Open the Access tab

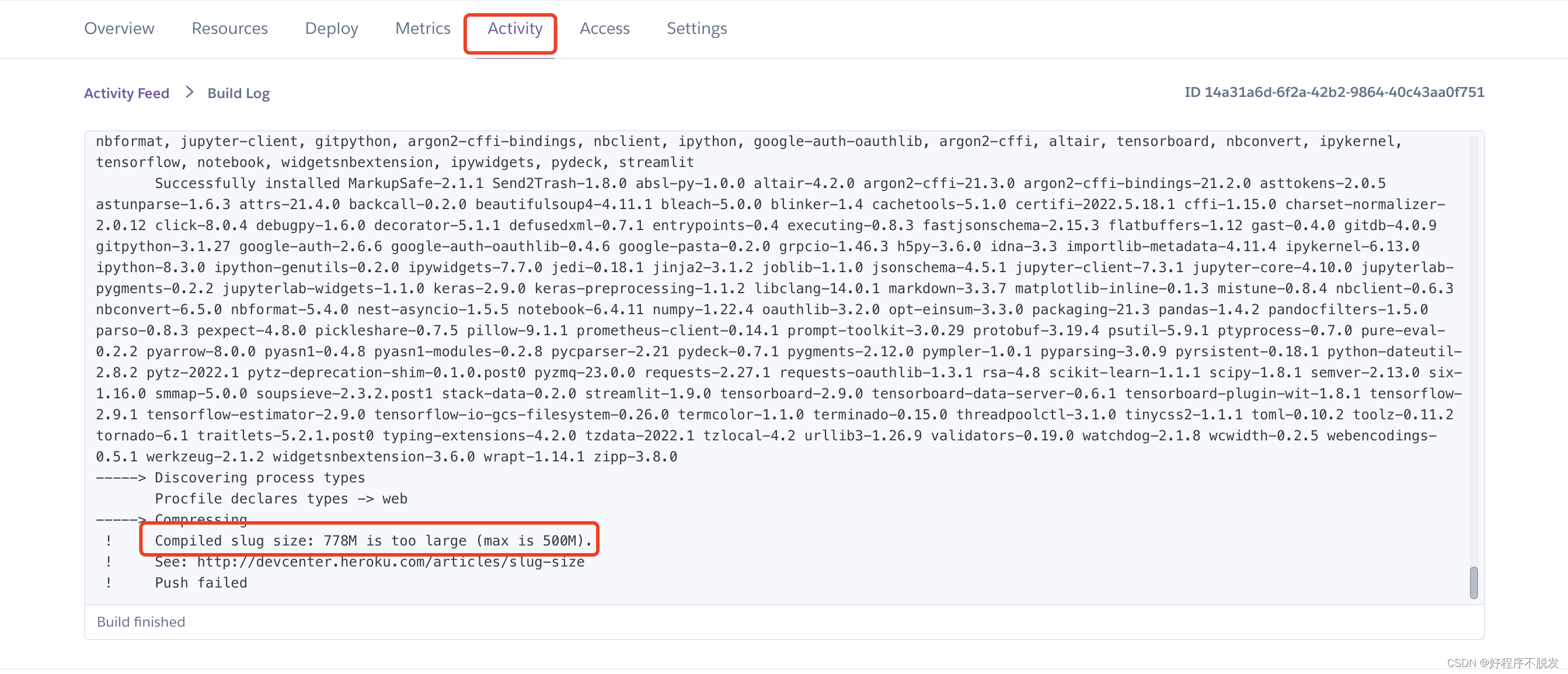pos(604,29)
